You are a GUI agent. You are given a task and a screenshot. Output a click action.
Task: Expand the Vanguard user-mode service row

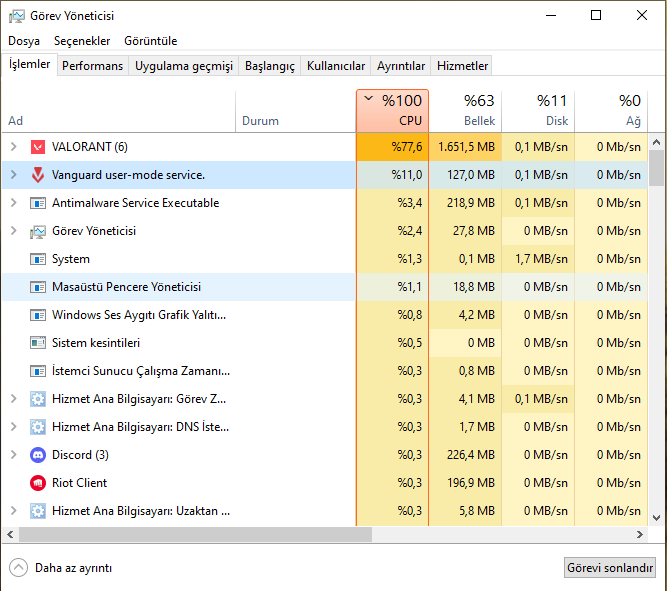click(x=14, y=175)
